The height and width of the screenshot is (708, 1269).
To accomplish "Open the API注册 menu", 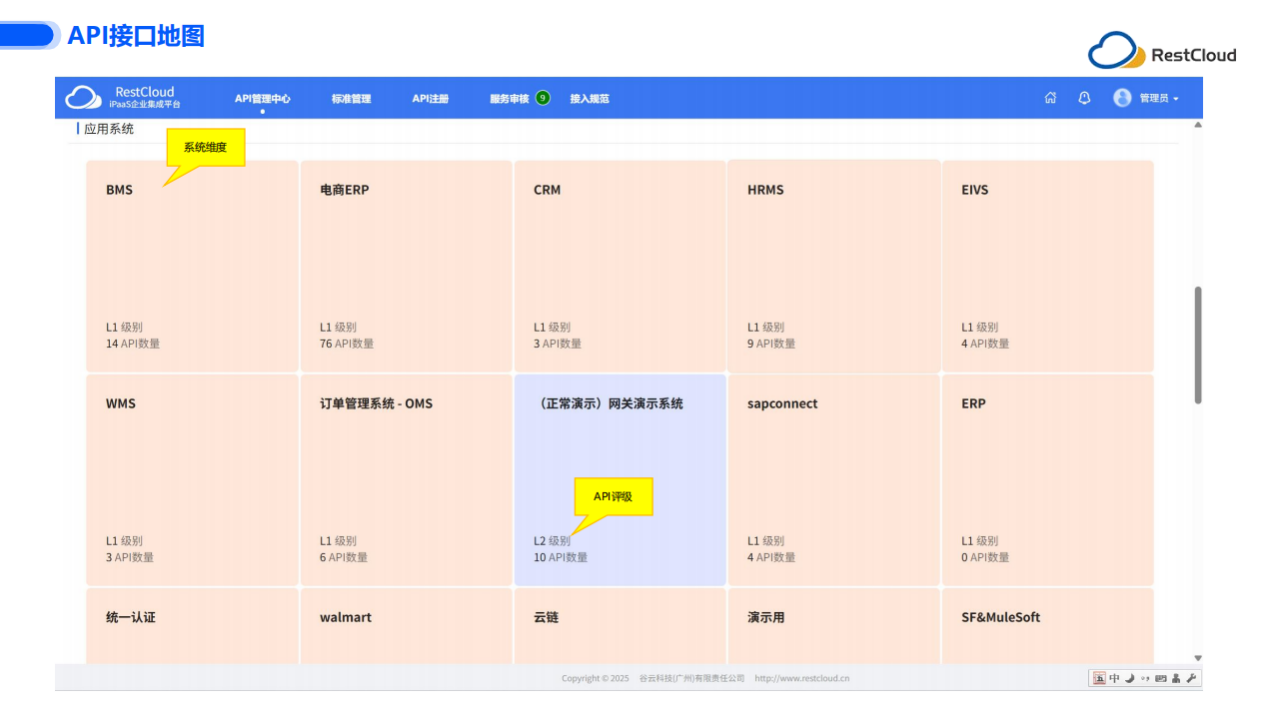I will [430, 99].
